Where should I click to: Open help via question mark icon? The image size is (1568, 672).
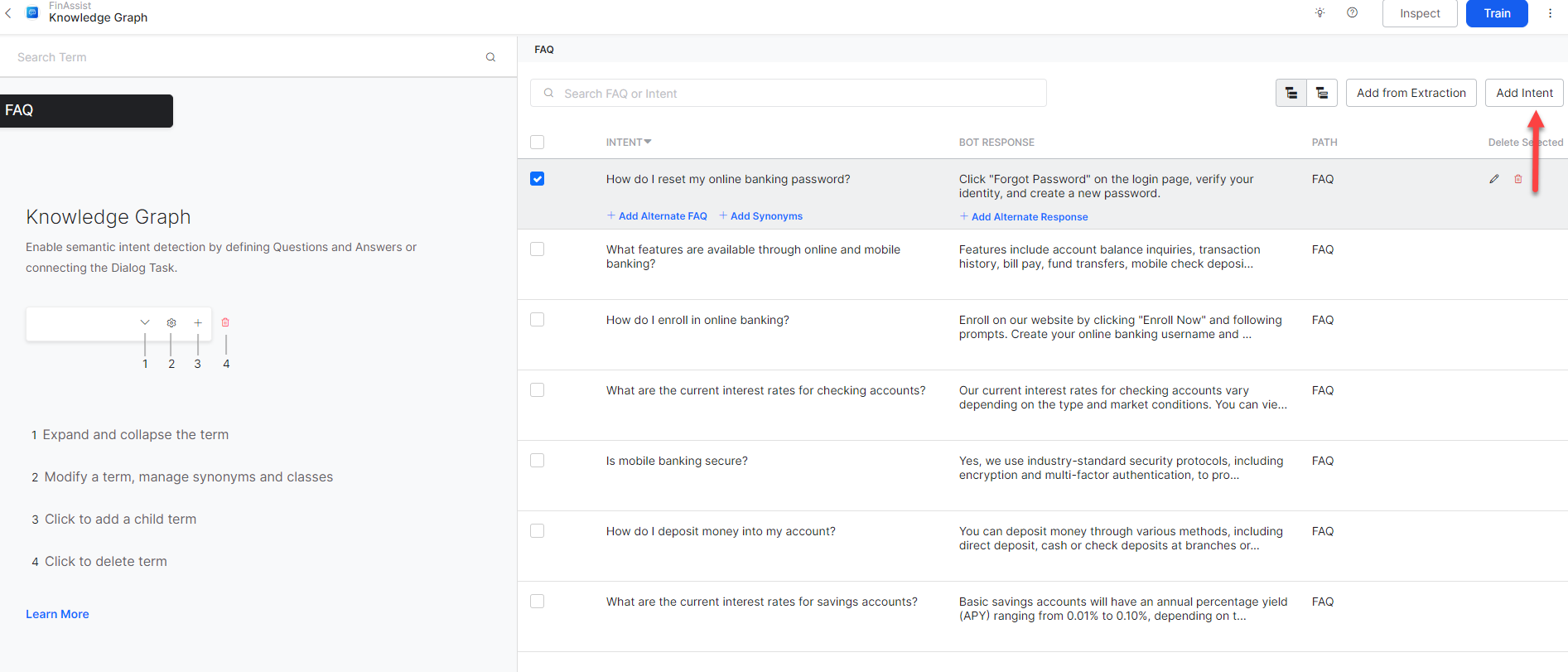click(1352, 13)
